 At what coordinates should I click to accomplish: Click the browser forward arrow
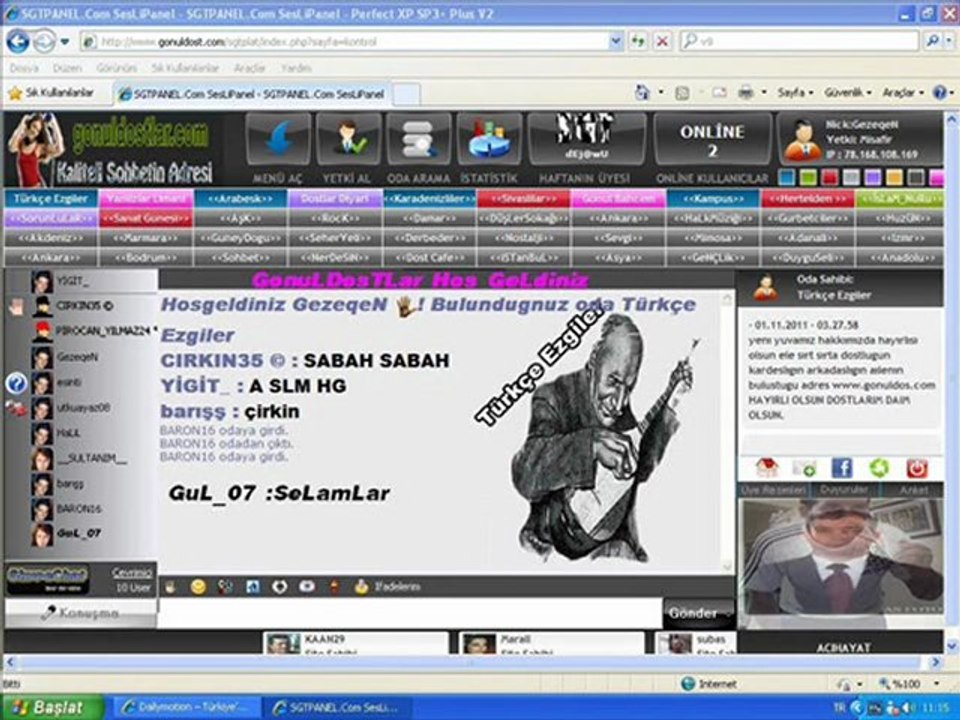[x=45, y=42]
